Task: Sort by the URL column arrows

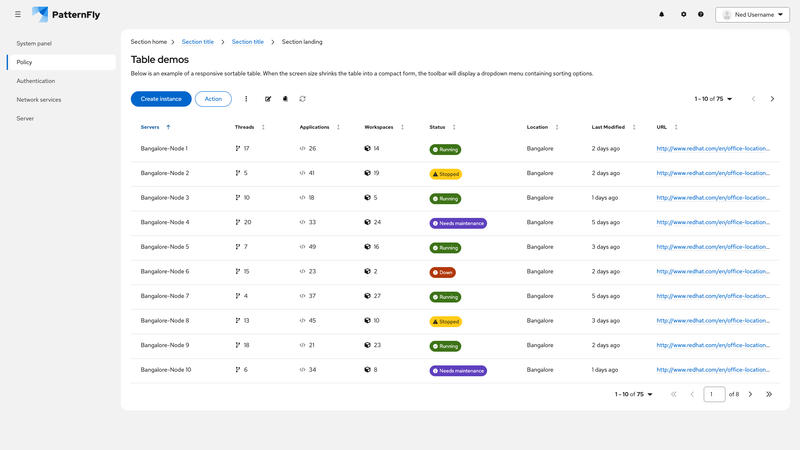Action: (676, 127)
